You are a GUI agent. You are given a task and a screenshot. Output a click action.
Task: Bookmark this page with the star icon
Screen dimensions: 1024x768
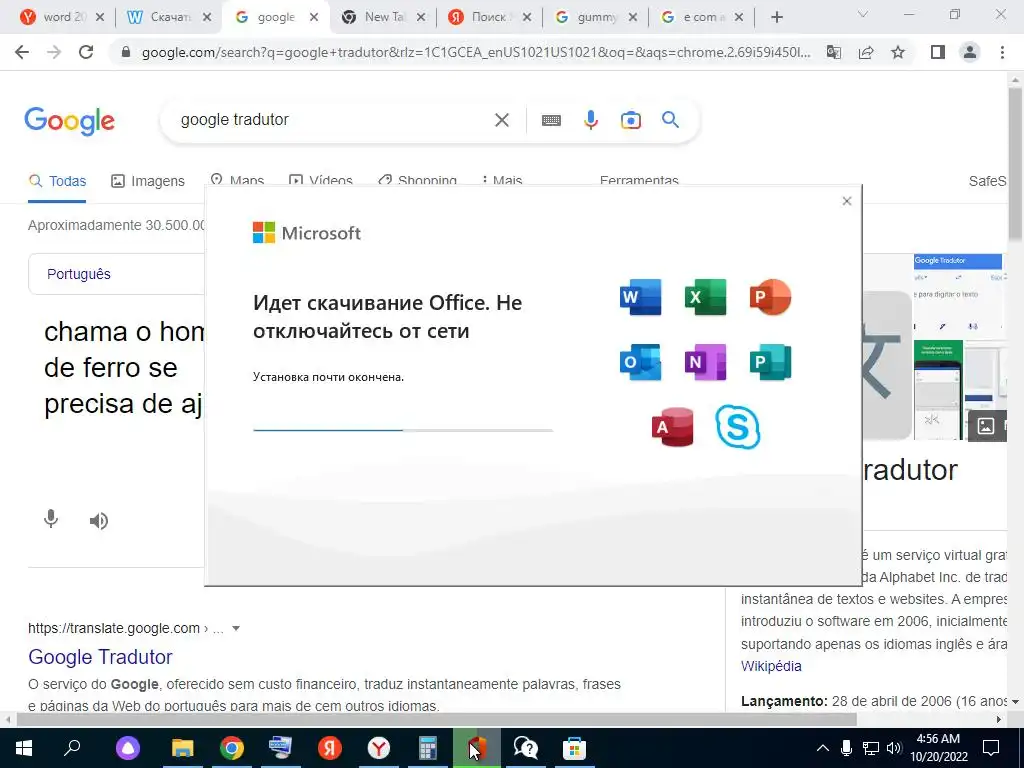(x=898, y=52)
